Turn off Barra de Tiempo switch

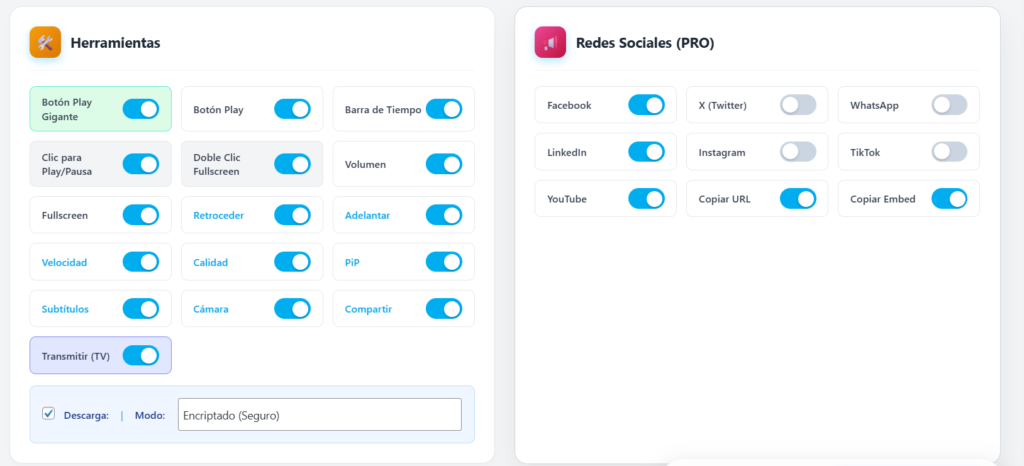point(444,109)
